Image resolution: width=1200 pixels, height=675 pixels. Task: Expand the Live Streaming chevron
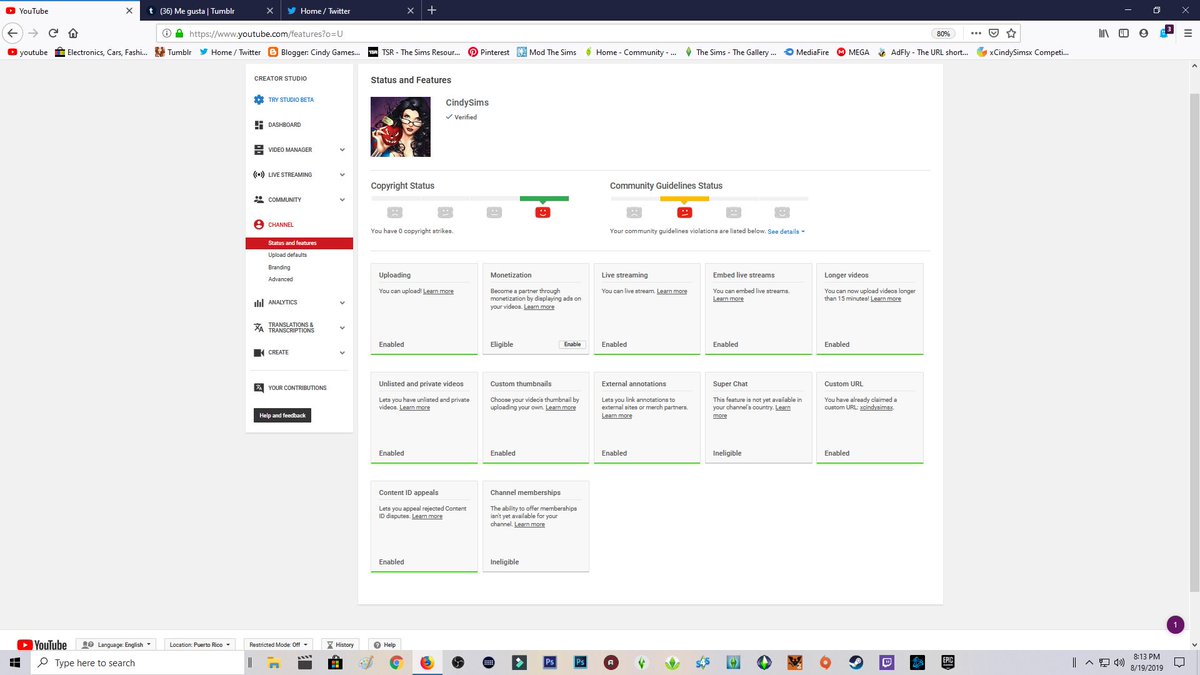click(x=342, y=175)
